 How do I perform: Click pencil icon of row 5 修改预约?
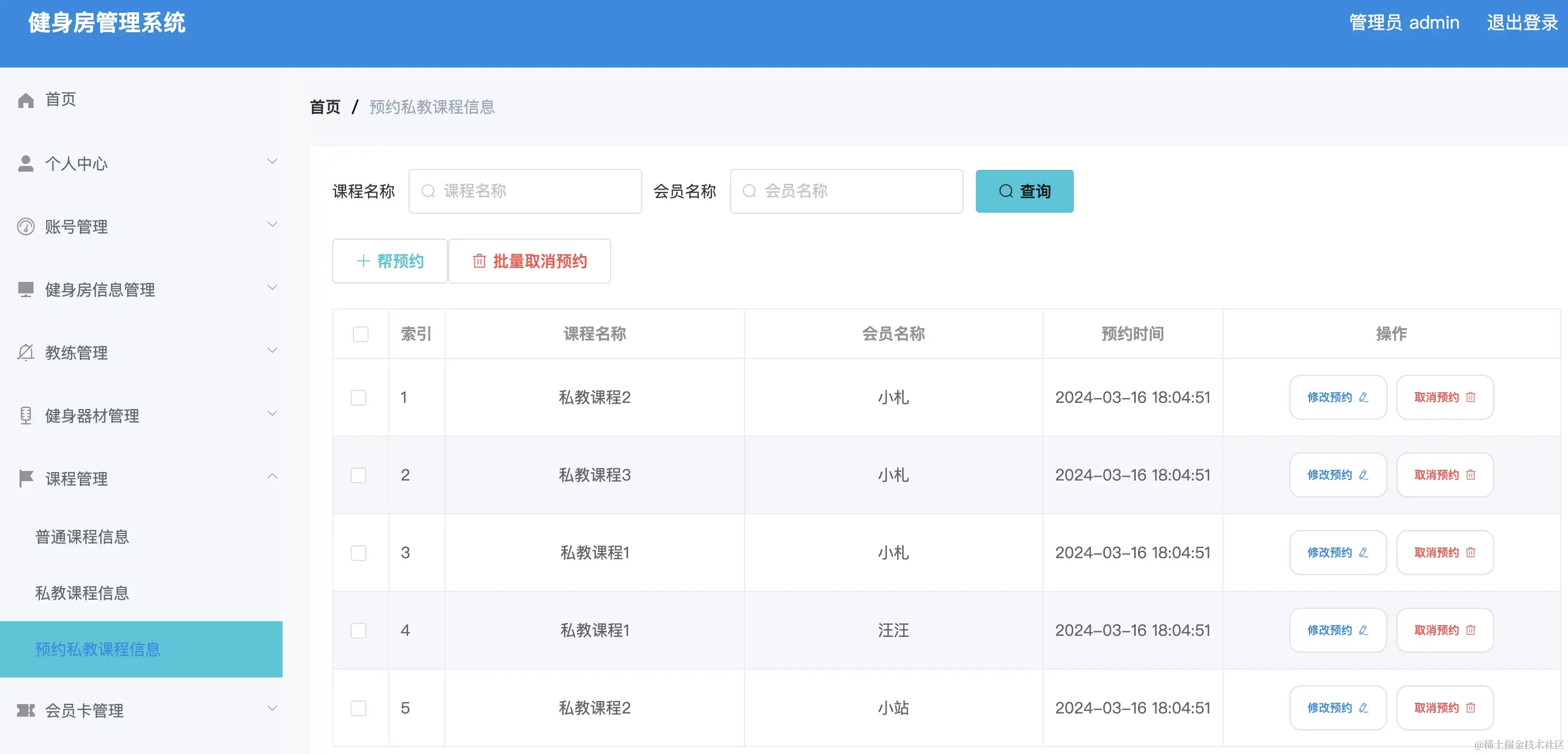[1364, 708]
